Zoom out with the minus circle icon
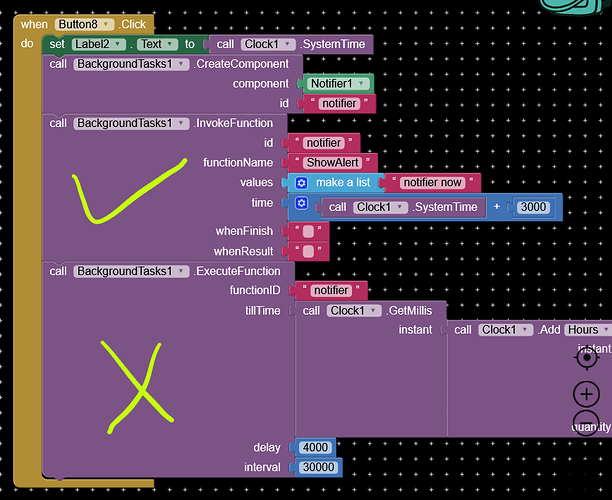Viewport: 612px width, 500px height. 586,423
